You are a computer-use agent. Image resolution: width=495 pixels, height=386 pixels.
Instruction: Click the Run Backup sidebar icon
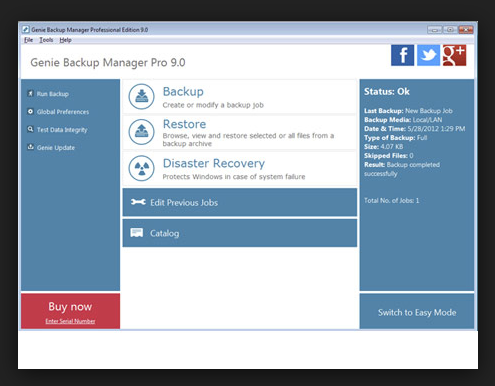pos(30,93)
